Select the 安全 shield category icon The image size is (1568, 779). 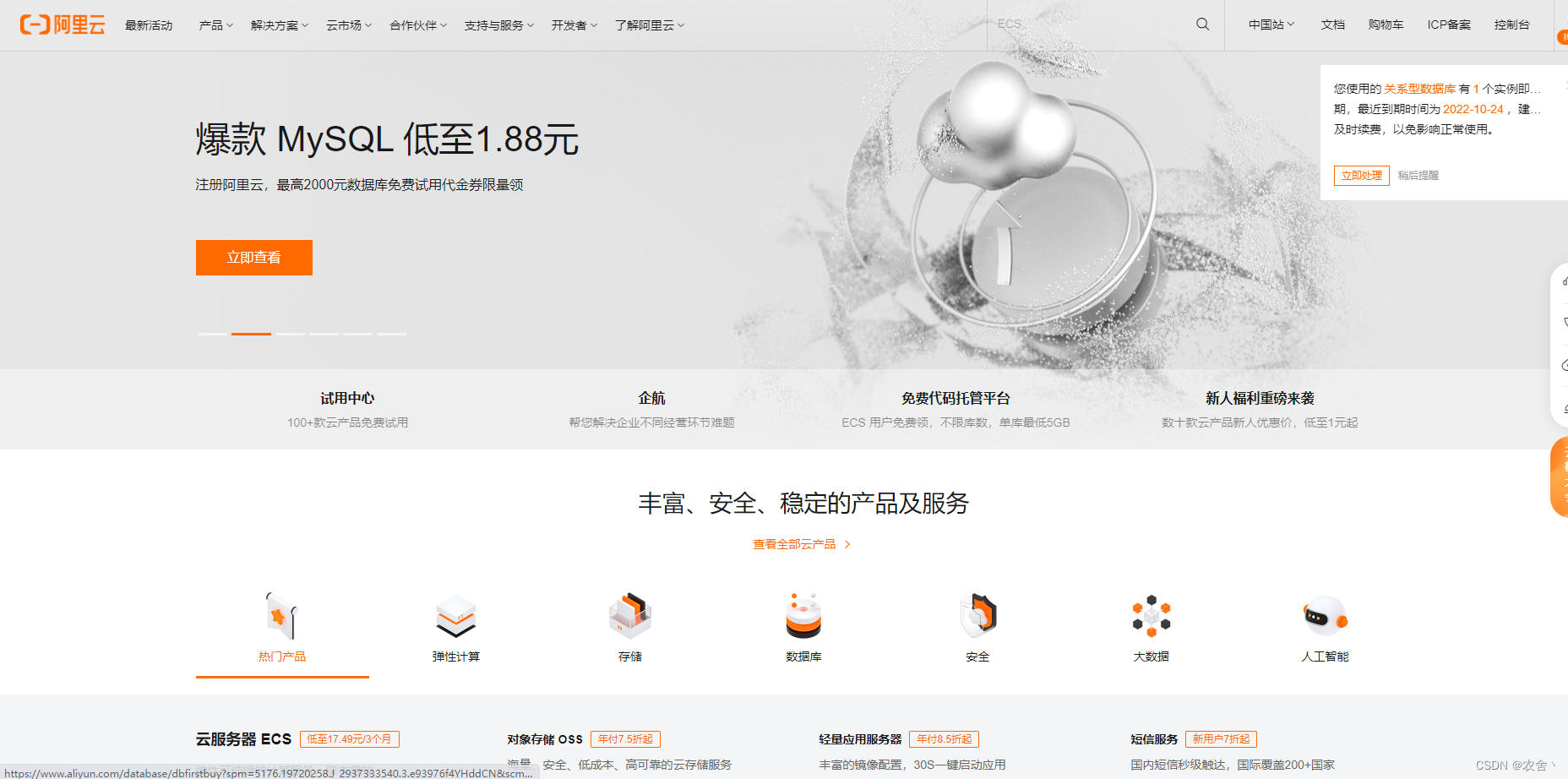[x=977, y=616]
